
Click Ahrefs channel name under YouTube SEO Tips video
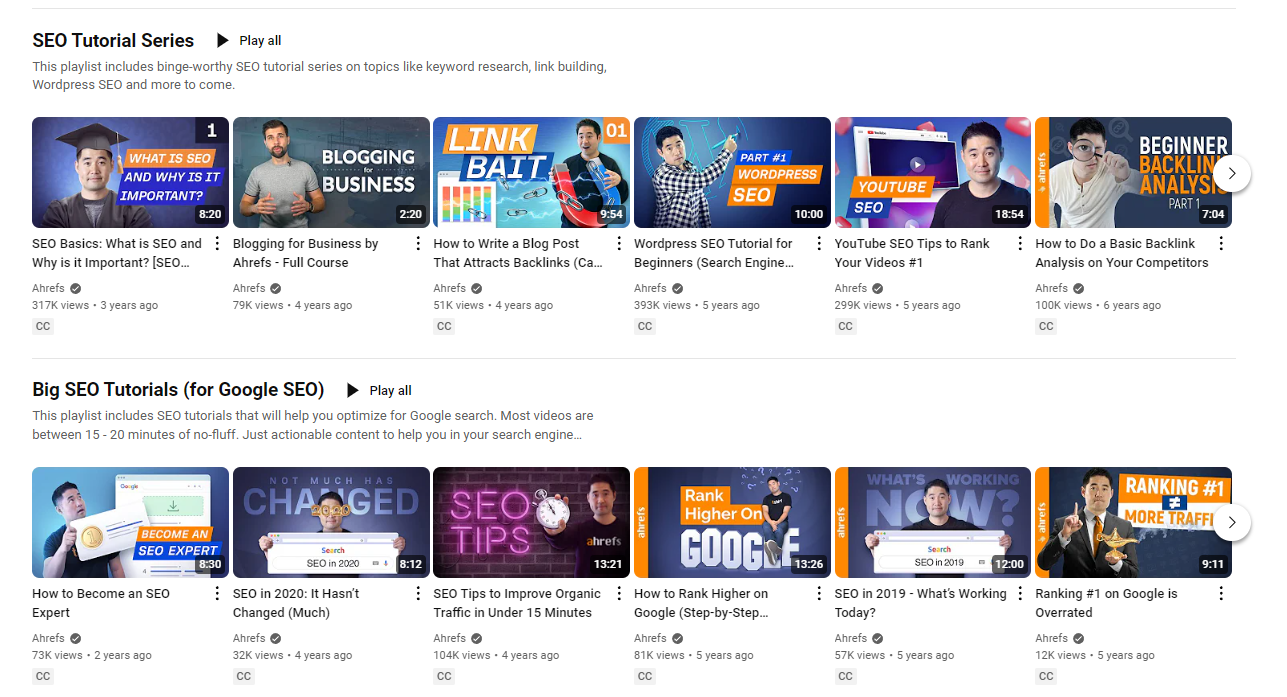851,288
